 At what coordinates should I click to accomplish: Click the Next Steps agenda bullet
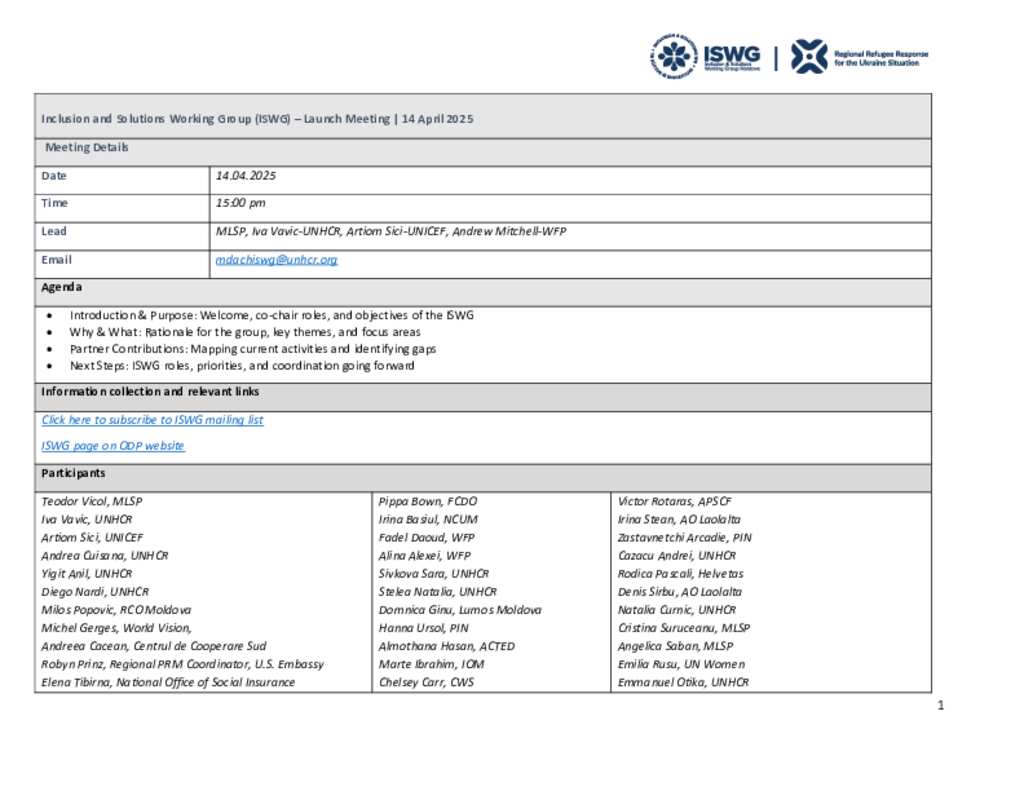point(242,366)
